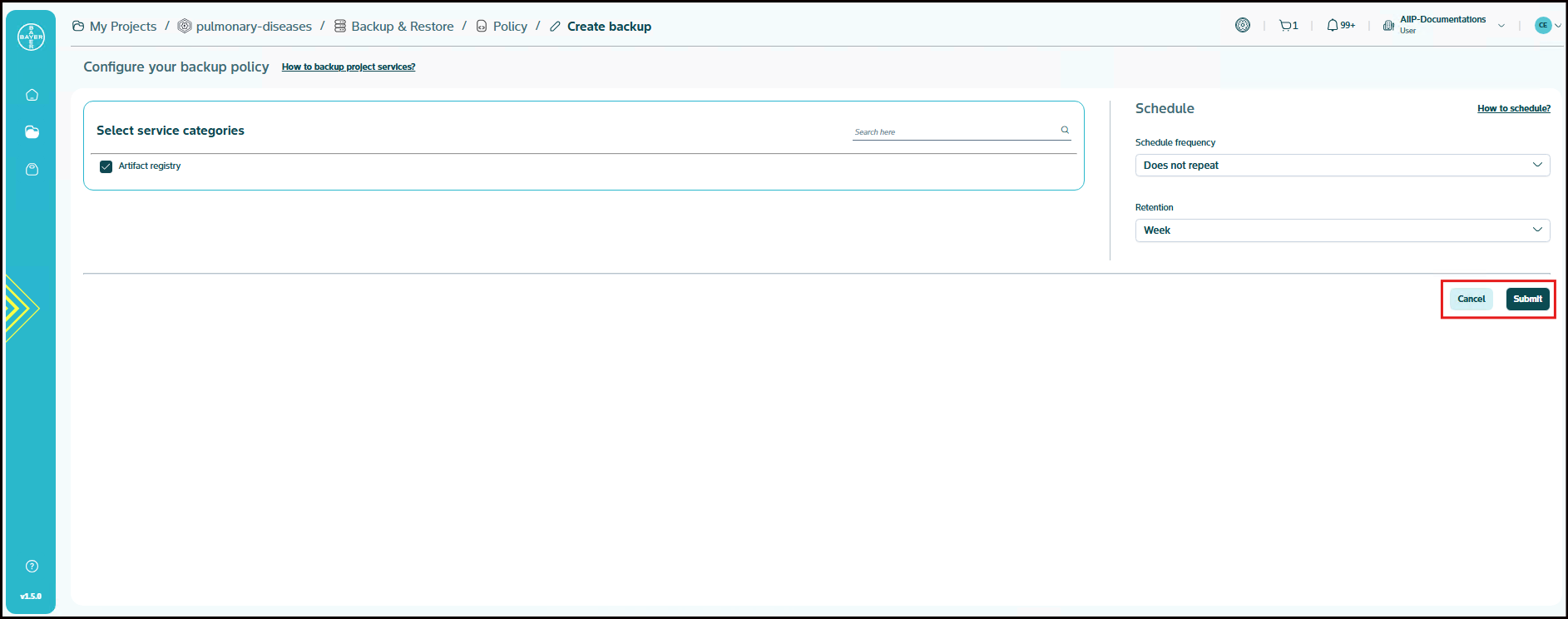1568x619 pixels.
Task: Click the circular project icon in header
Action: (1242, 25)
